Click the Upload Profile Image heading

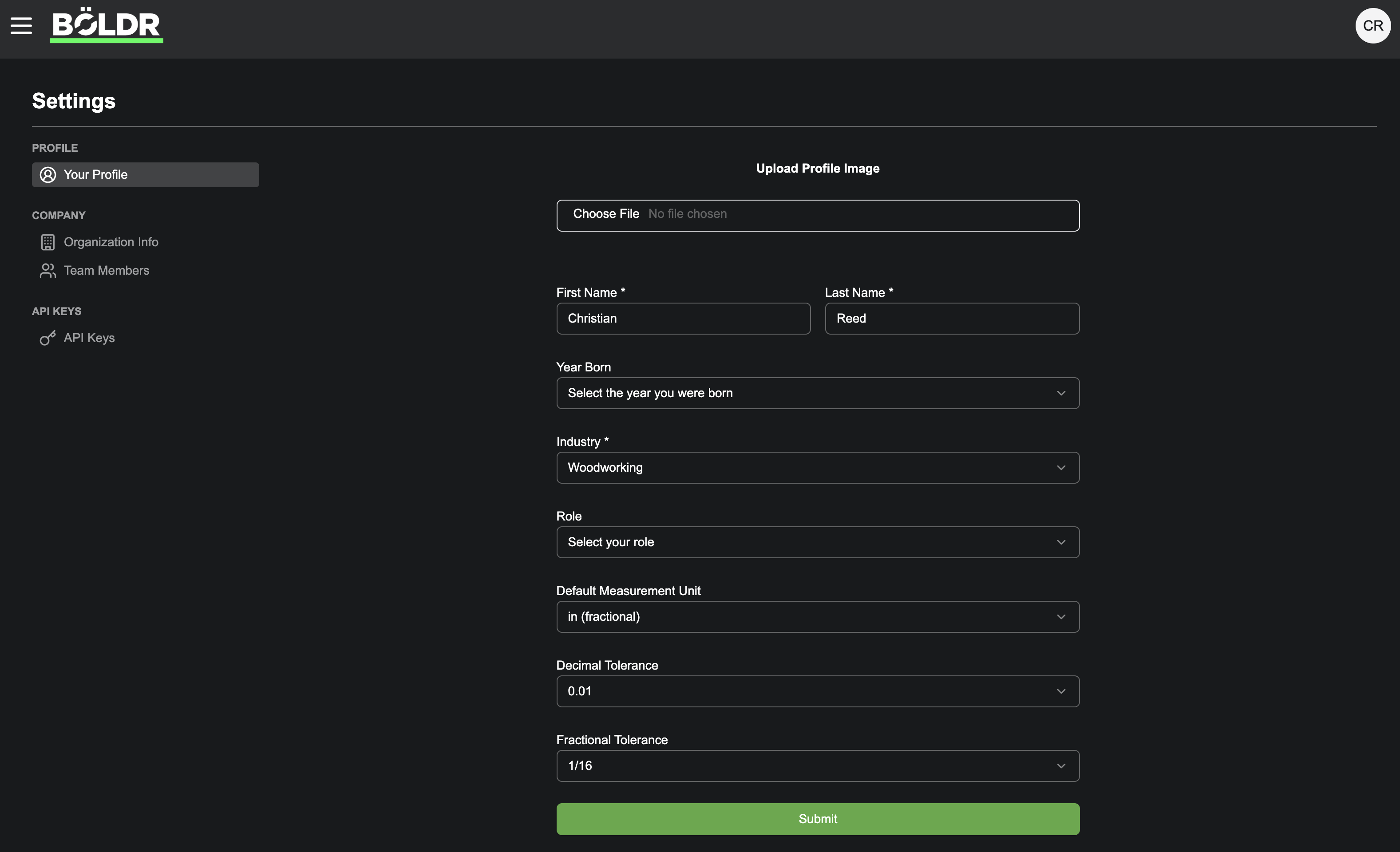pos(818,168)
